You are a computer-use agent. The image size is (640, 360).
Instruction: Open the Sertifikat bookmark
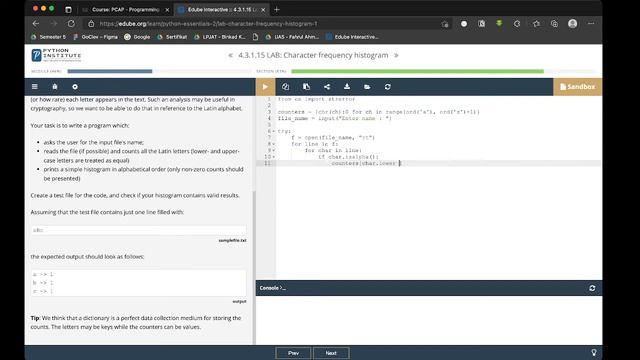[x=172, y=37]
